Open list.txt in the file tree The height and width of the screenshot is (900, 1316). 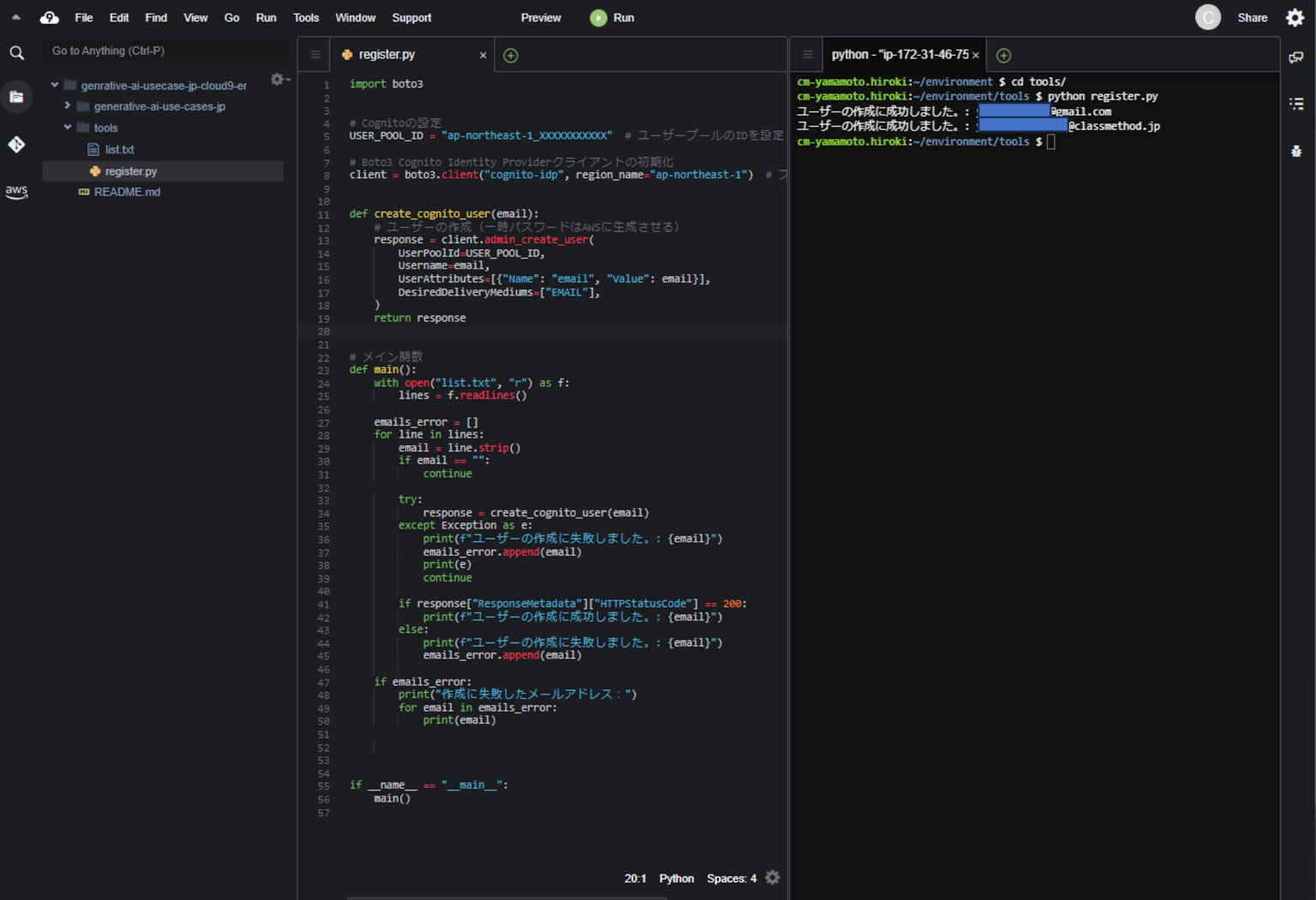119,150
